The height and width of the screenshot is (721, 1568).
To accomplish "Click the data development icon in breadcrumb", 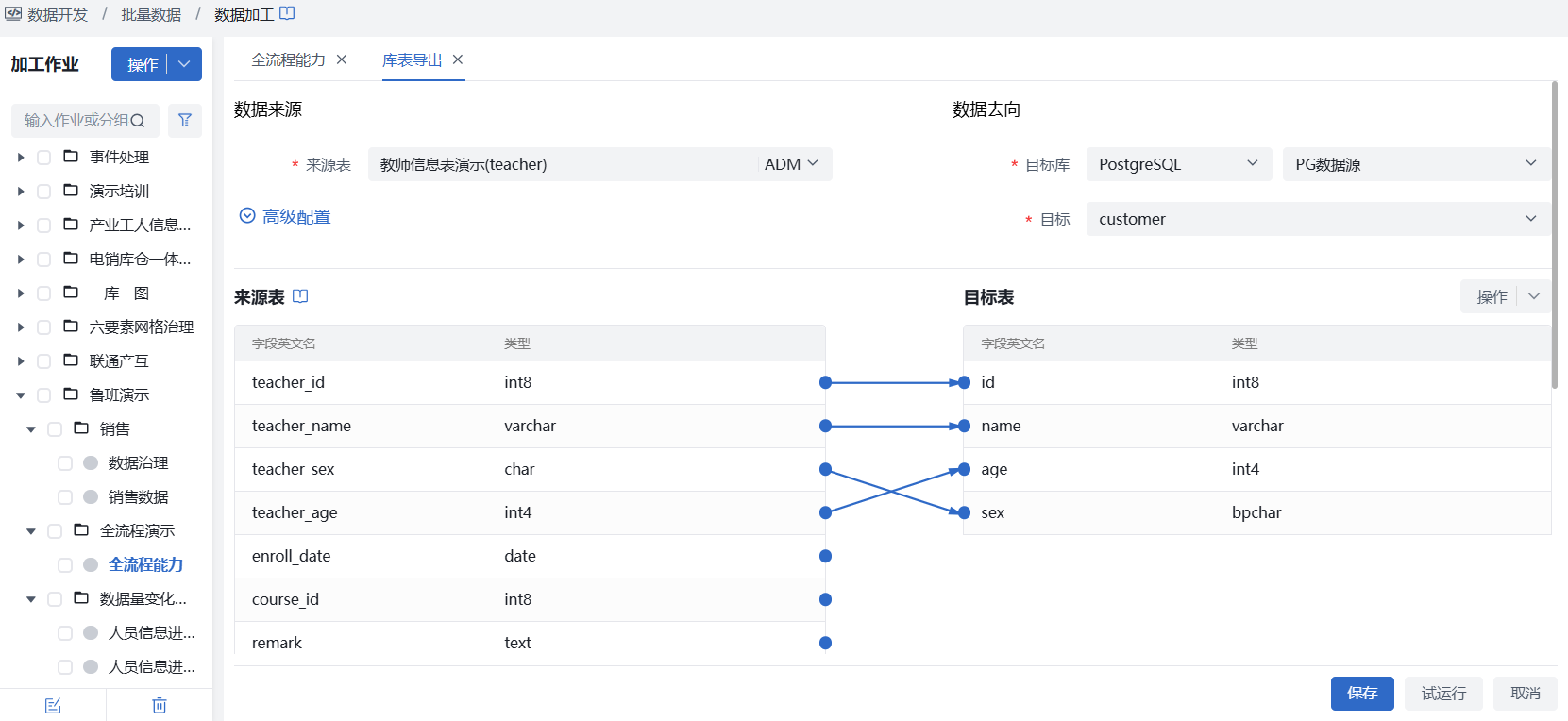I will click(x=13, y=14).
